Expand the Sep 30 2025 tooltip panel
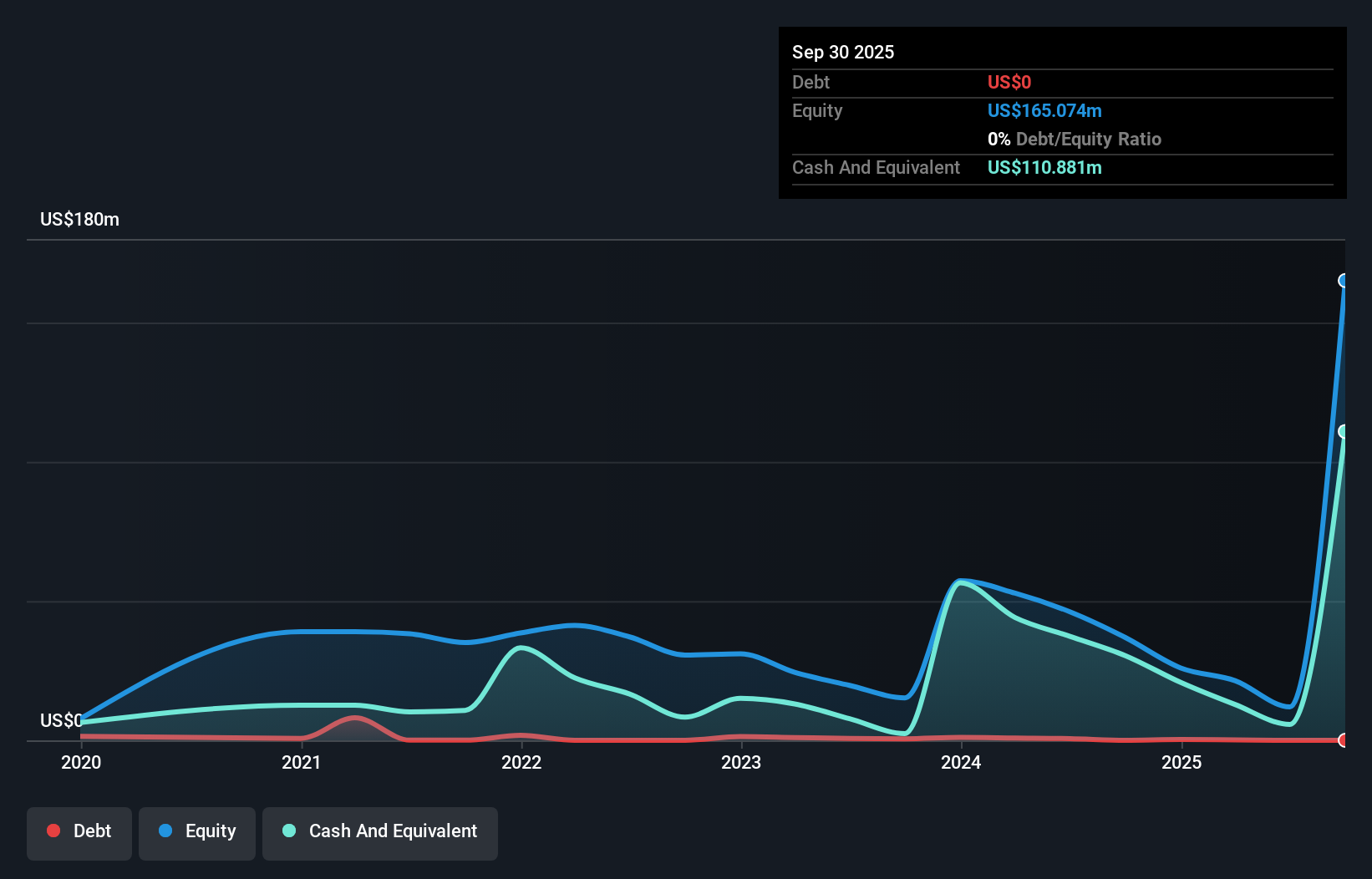 (843, 52)
